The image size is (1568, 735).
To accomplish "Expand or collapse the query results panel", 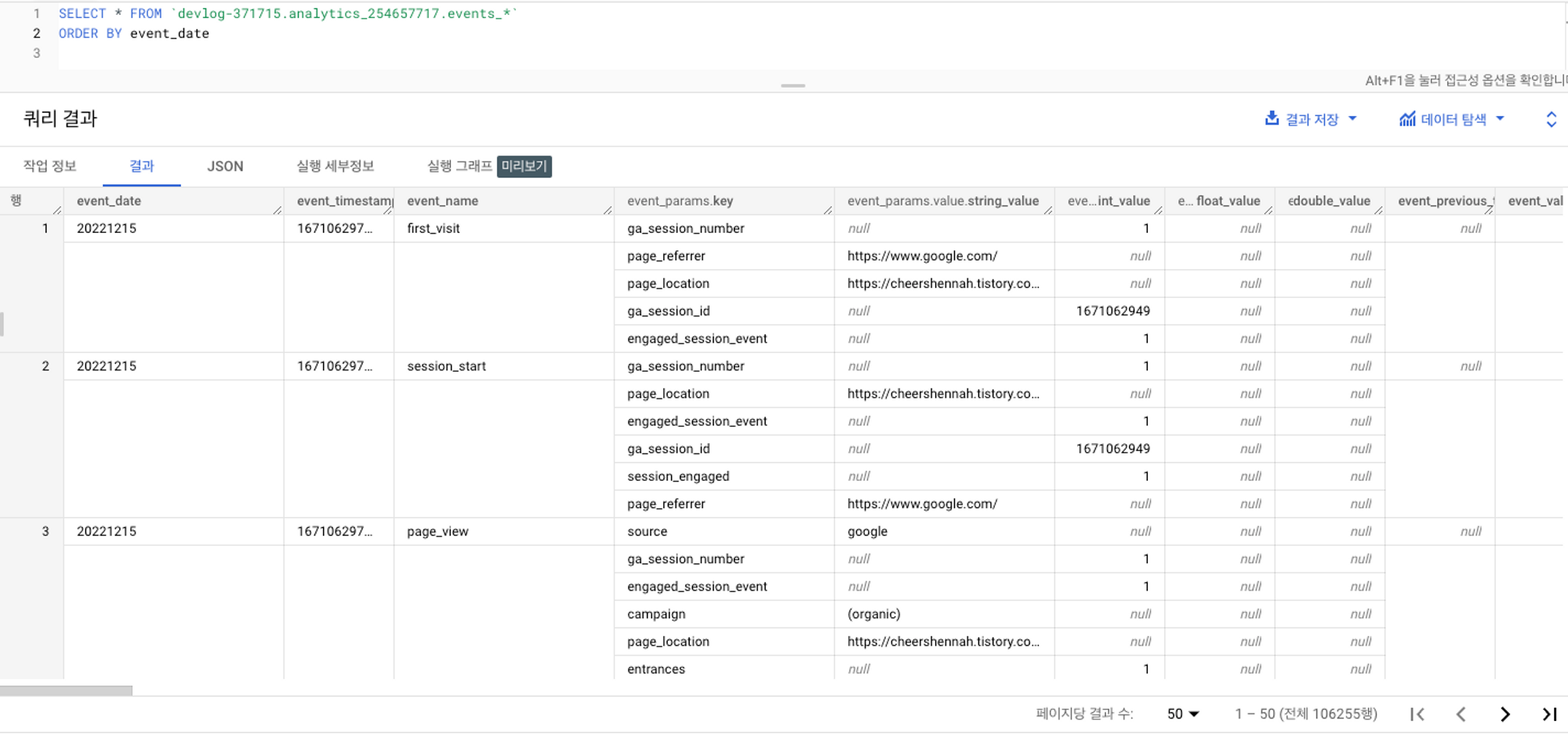I will [x=1551, y=119].
